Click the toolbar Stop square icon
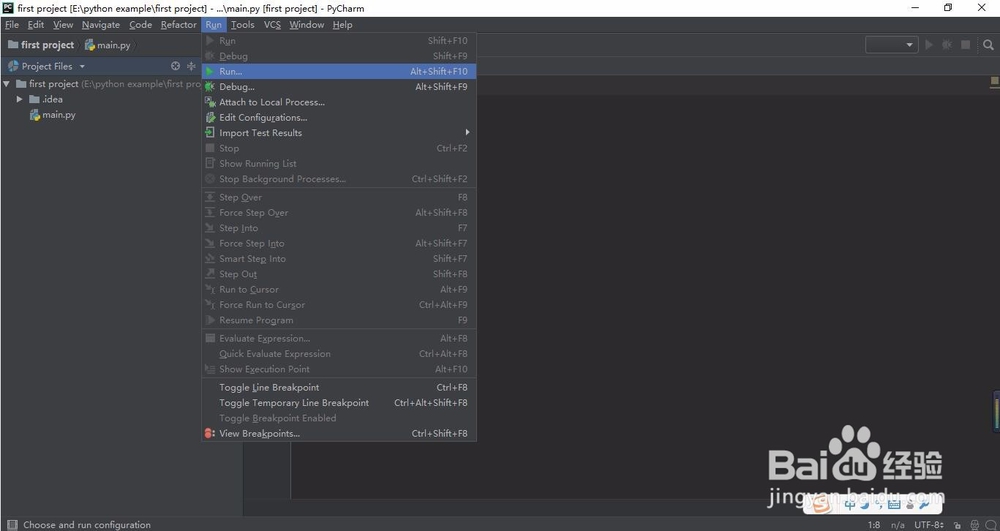 pos(966,45)
